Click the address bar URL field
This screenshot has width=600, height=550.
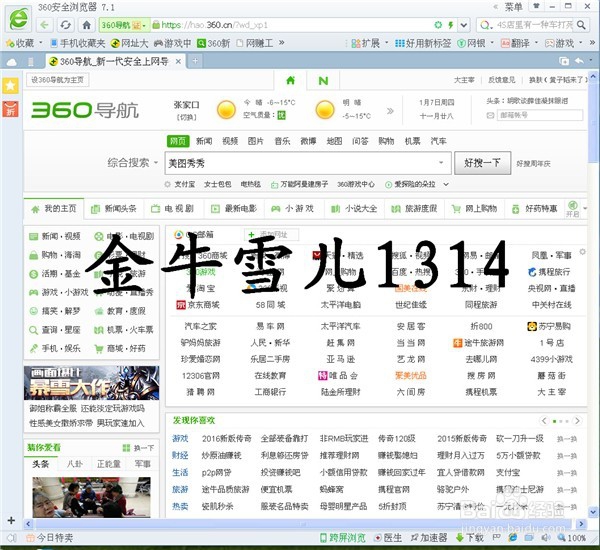[291, 25]
